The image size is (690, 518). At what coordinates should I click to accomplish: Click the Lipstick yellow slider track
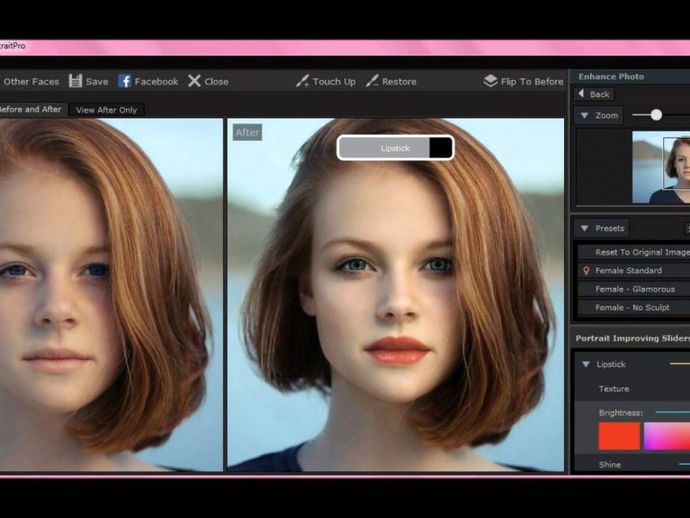coord(679,364)
